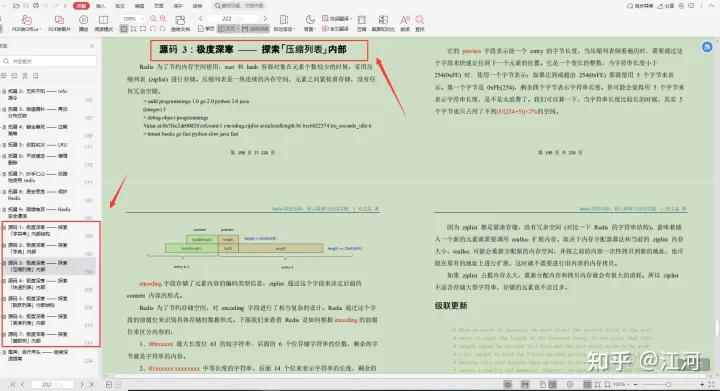The height and width of the screenshot is (391, 720).
Task: Select the 开始 ribbon tab
Action: click(x=81, y=6)
